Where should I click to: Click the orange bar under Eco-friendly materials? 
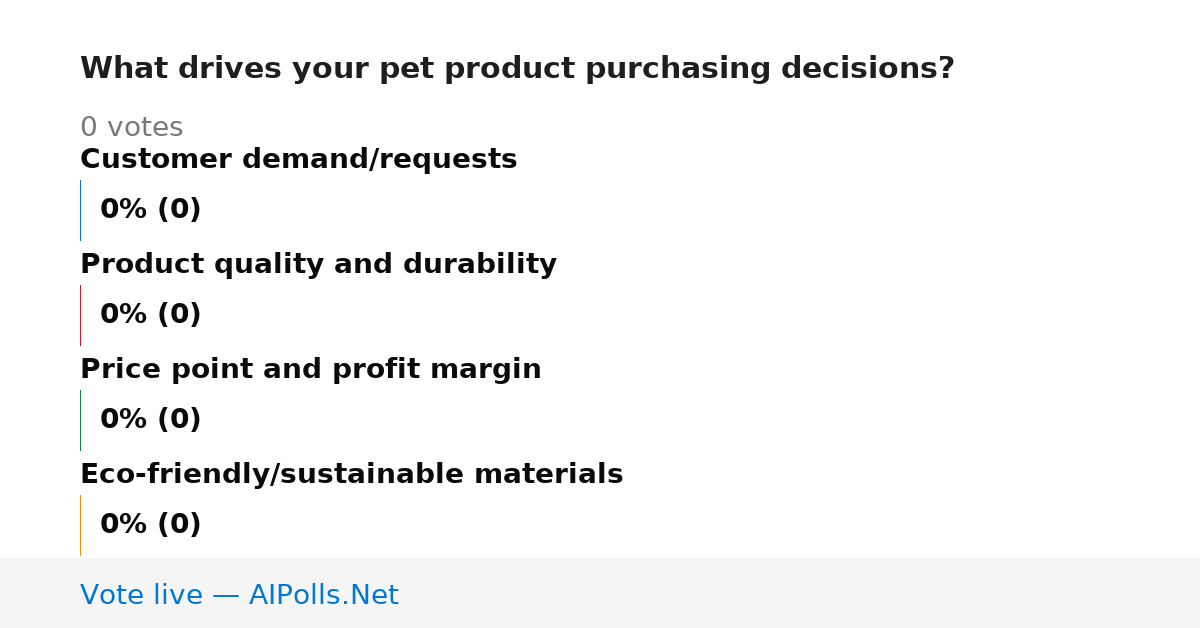click(80, 525)
